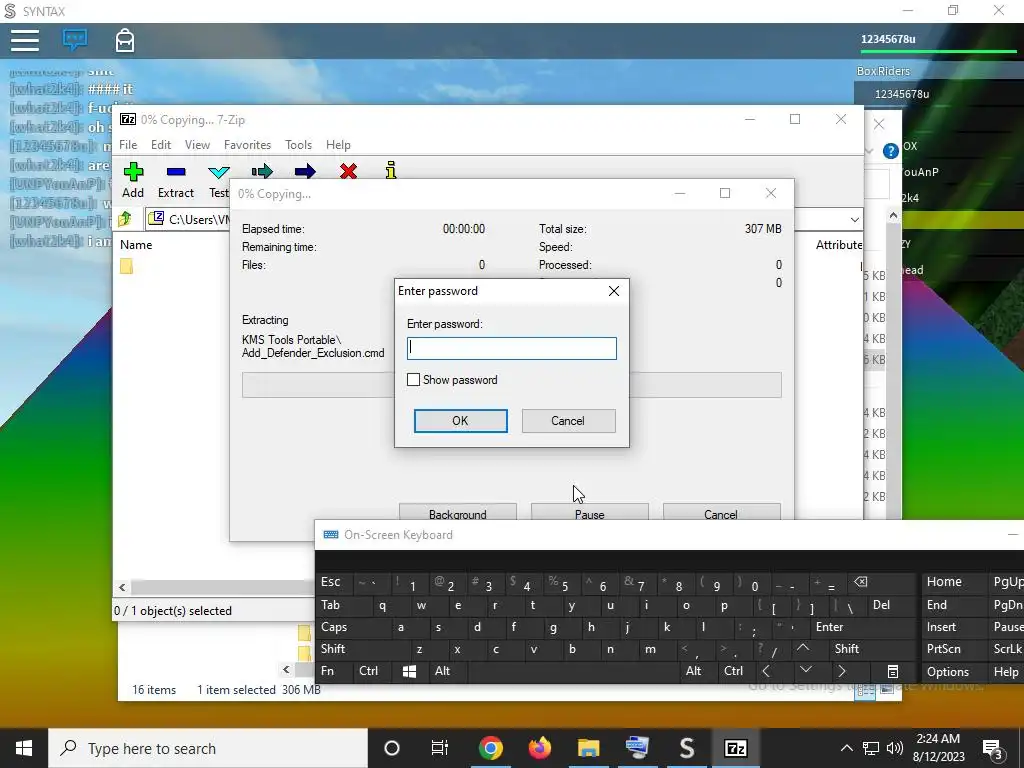Click the menu key on On-Screen Keyboard
The image size is (1024, 768).
tap(893, 671)
